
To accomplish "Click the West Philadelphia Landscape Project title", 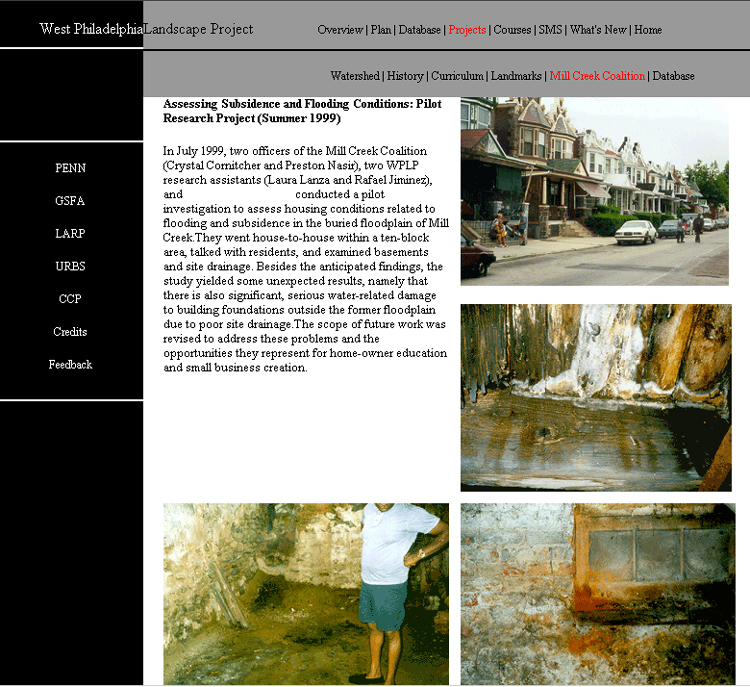I will coord(146,29).
